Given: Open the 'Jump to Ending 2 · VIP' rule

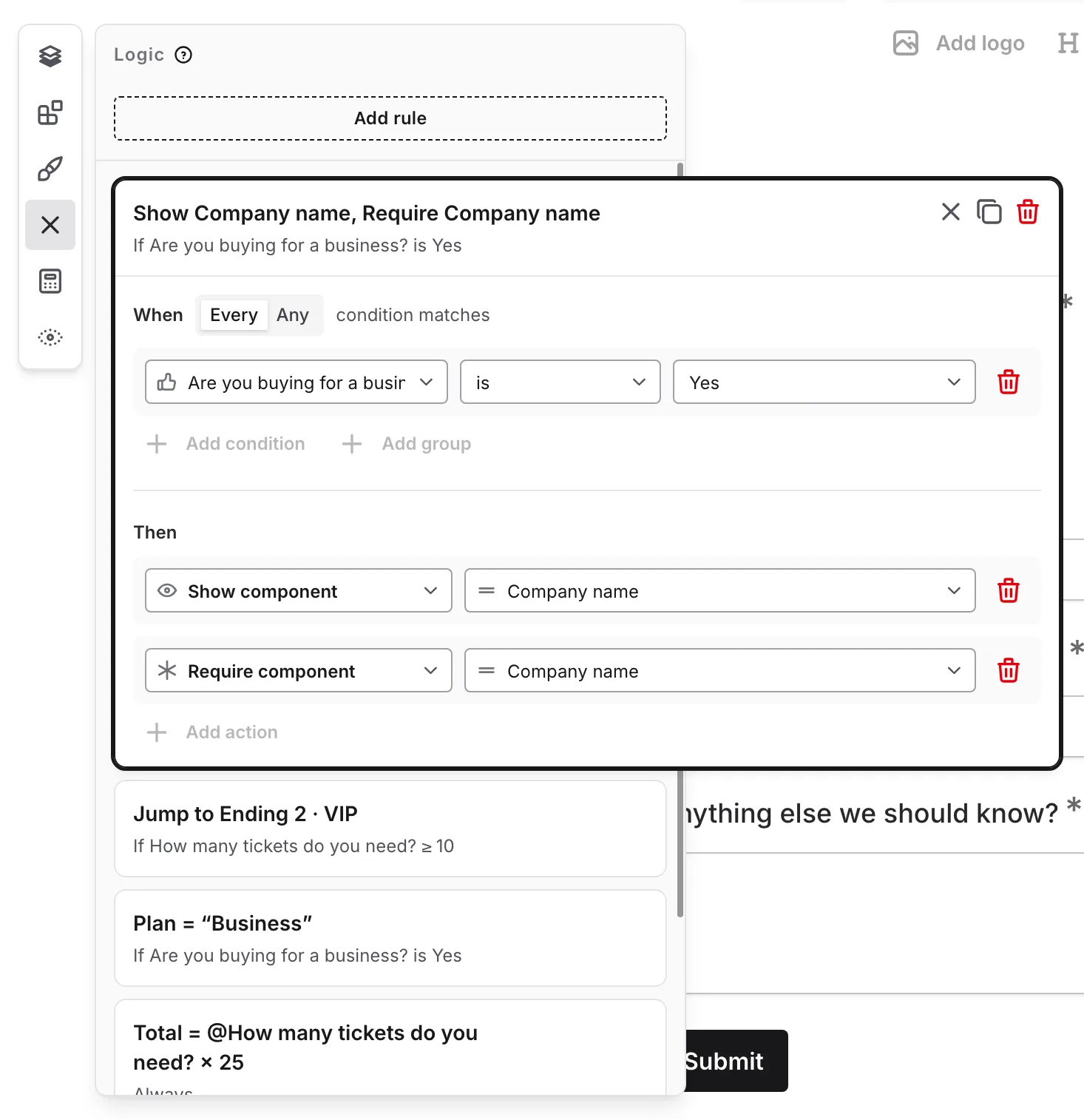Looking at the screenshot, I should [x=390, y=829].
